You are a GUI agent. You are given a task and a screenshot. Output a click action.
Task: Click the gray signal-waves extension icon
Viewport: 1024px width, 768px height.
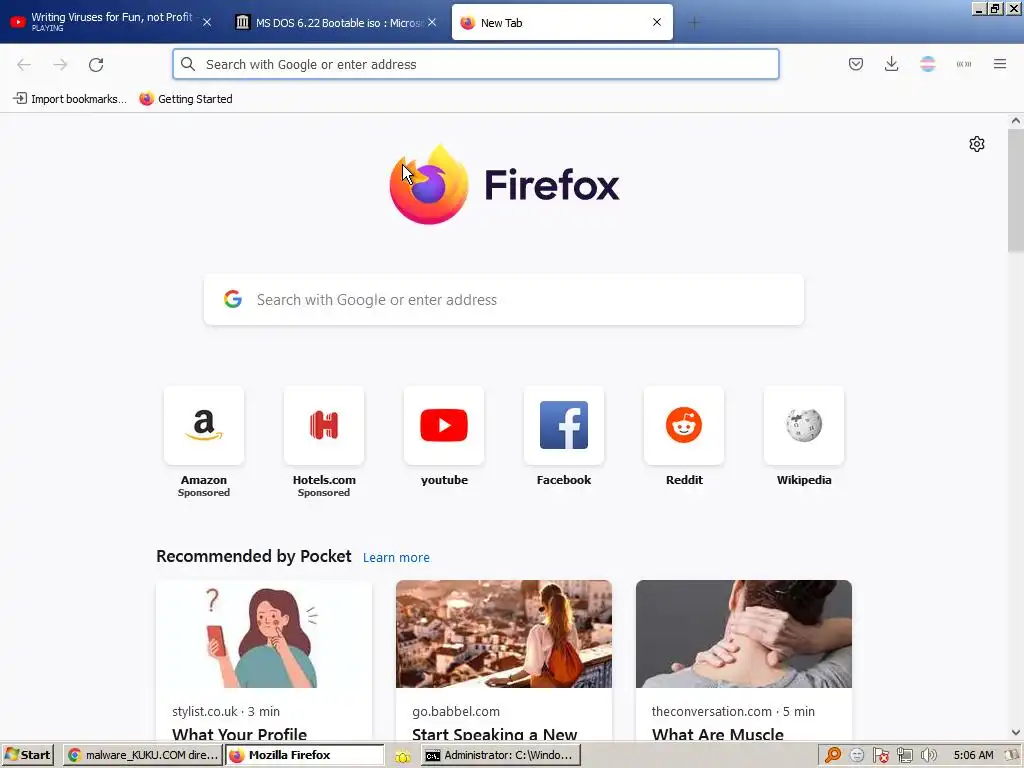[x=964, y=64]
